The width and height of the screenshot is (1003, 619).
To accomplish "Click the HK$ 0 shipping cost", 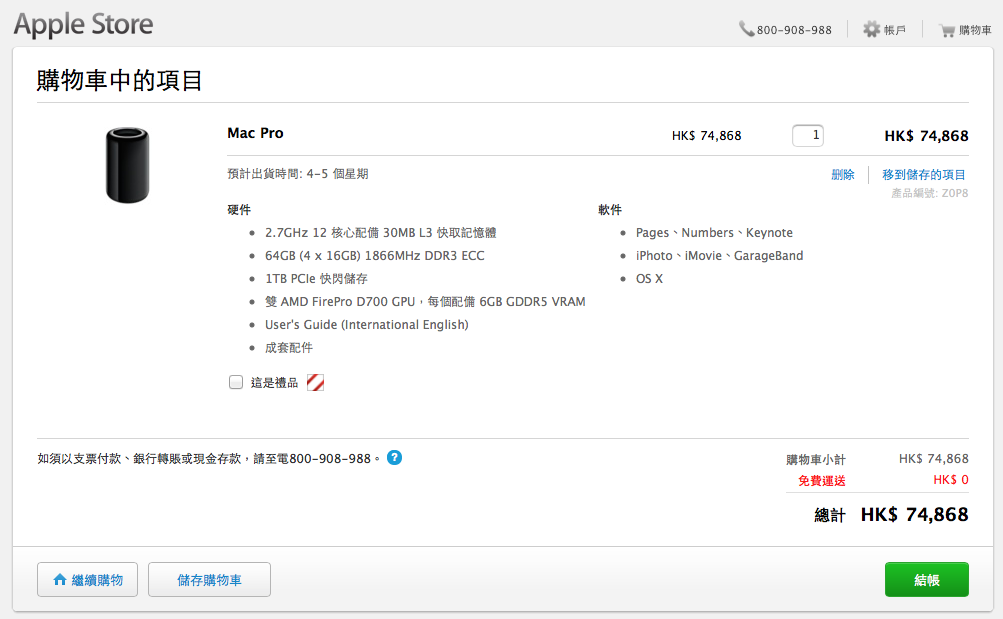I will [x=951, y=480].
